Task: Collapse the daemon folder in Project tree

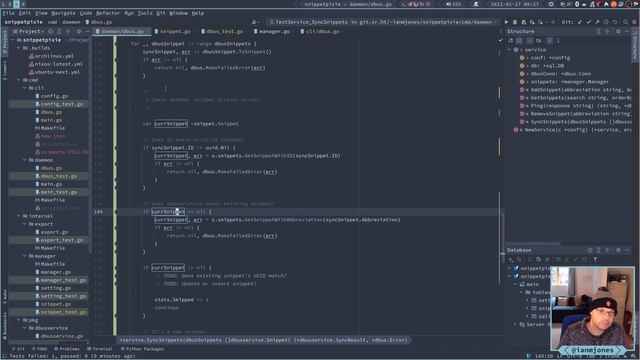Action: click(x=25, y=160)
